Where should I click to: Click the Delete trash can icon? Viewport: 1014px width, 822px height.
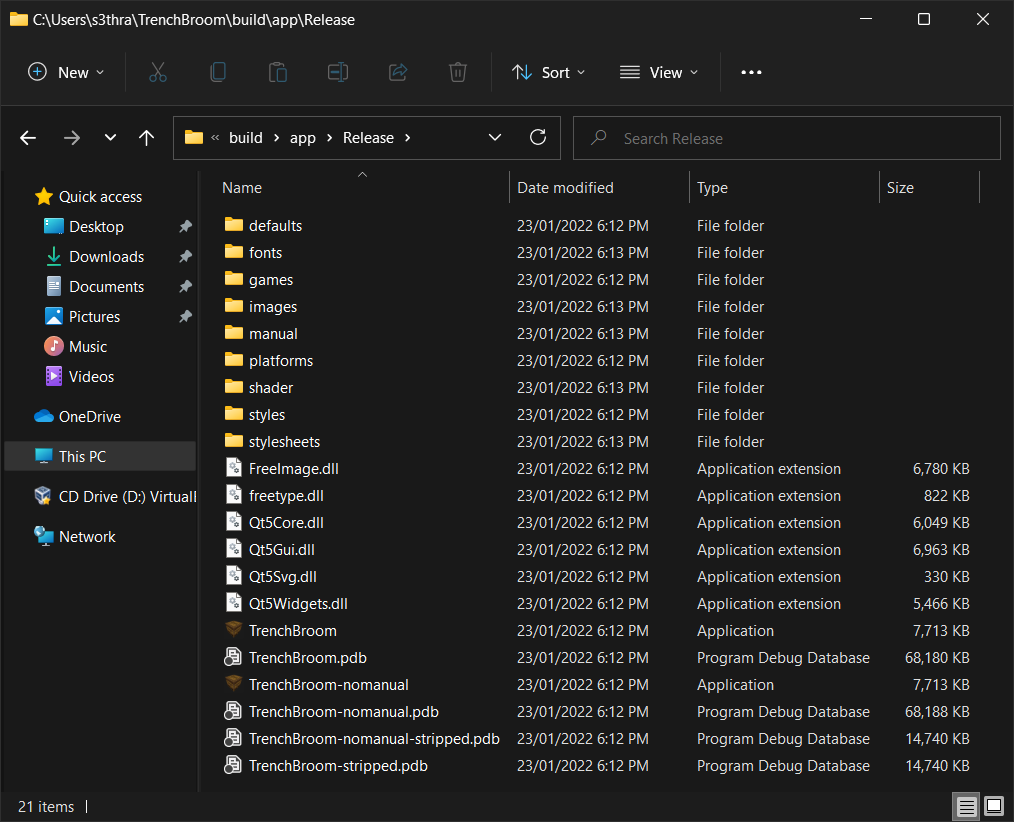tap(458, 72)
